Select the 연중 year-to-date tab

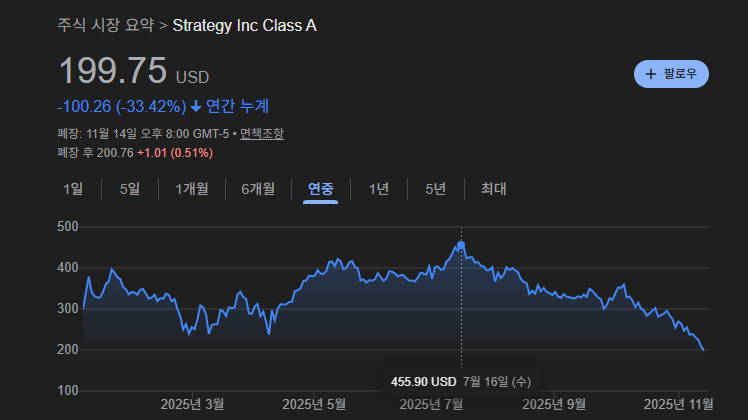321,188
